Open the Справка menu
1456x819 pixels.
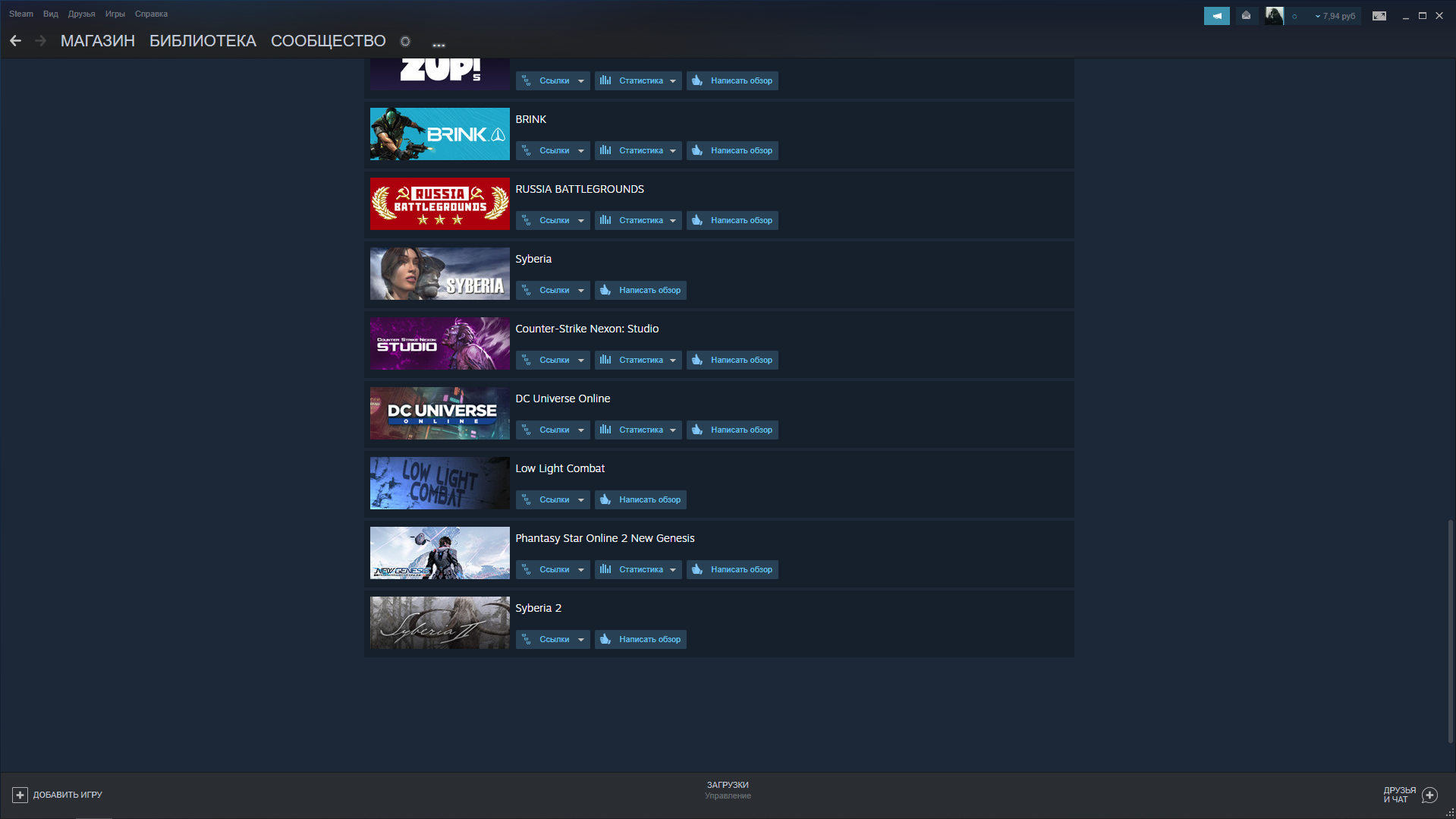[151, 14]
